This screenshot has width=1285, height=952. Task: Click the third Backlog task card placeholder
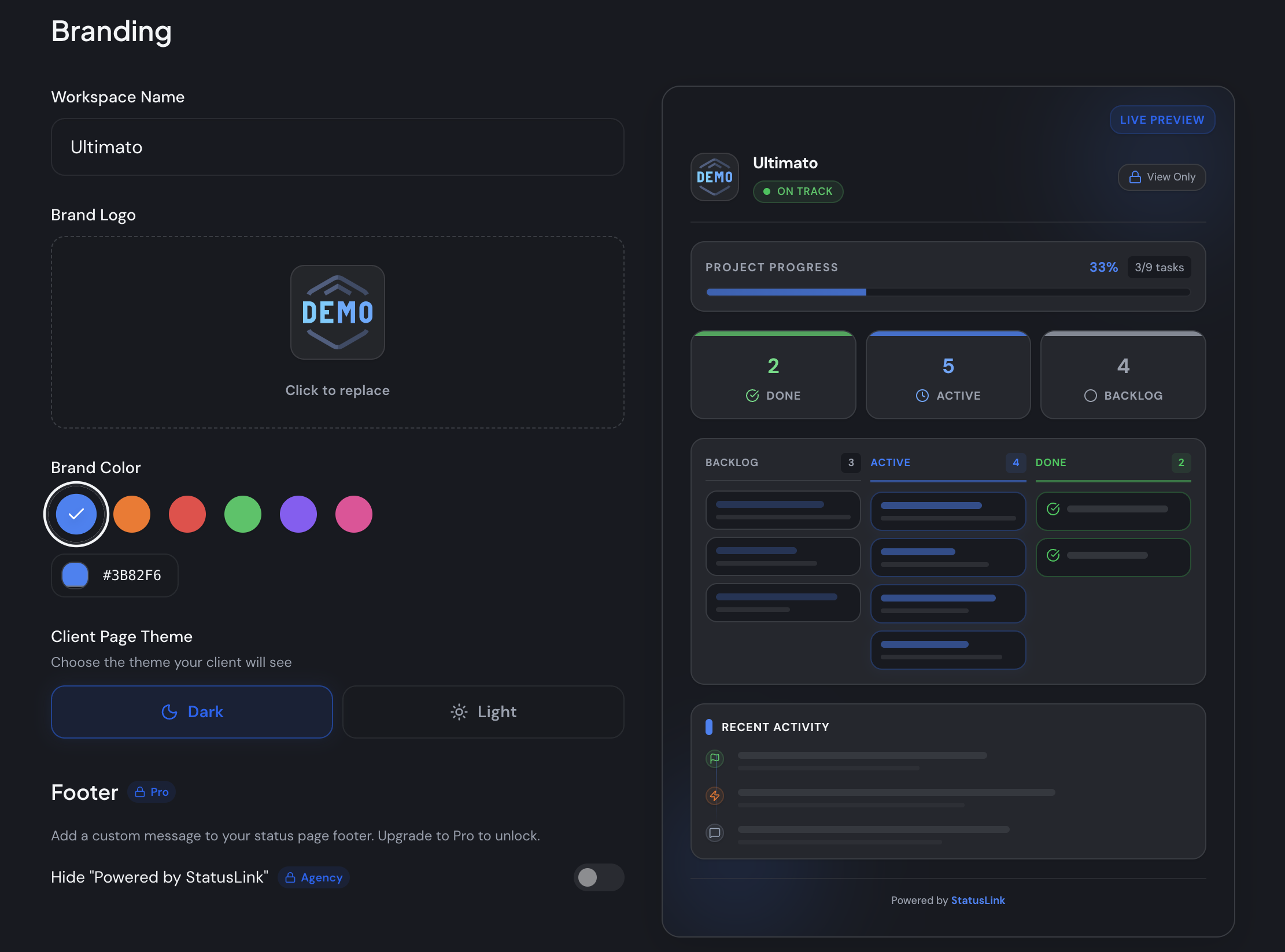tap(783, 603)
